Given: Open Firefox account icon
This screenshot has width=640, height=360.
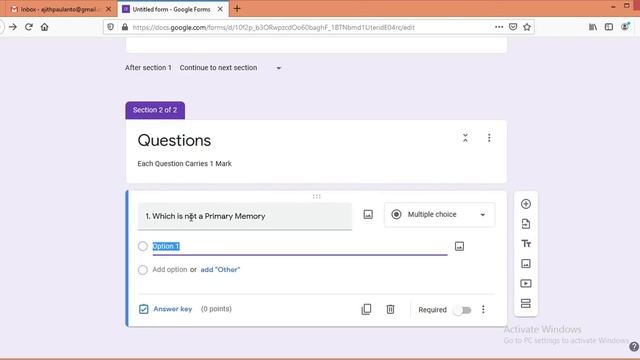Looking at the screenshot, I should [x=625, y=27].
